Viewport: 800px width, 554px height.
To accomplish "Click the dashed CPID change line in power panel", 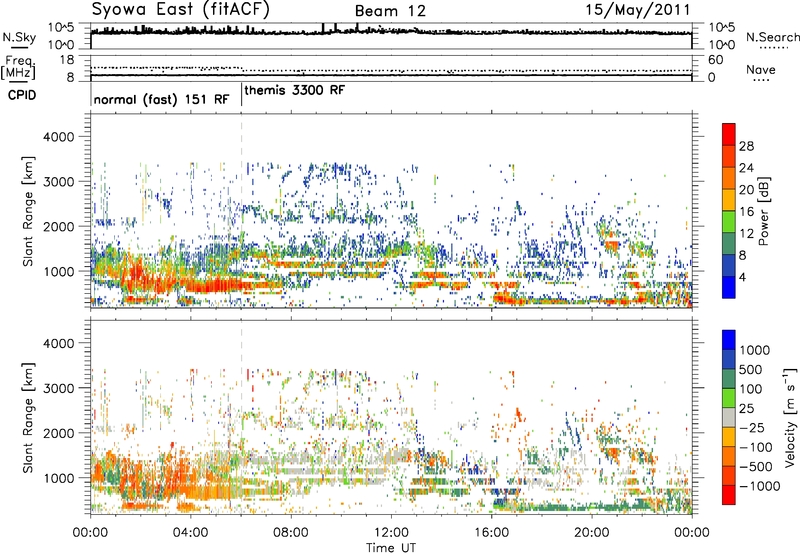I will tap(241, 211).
